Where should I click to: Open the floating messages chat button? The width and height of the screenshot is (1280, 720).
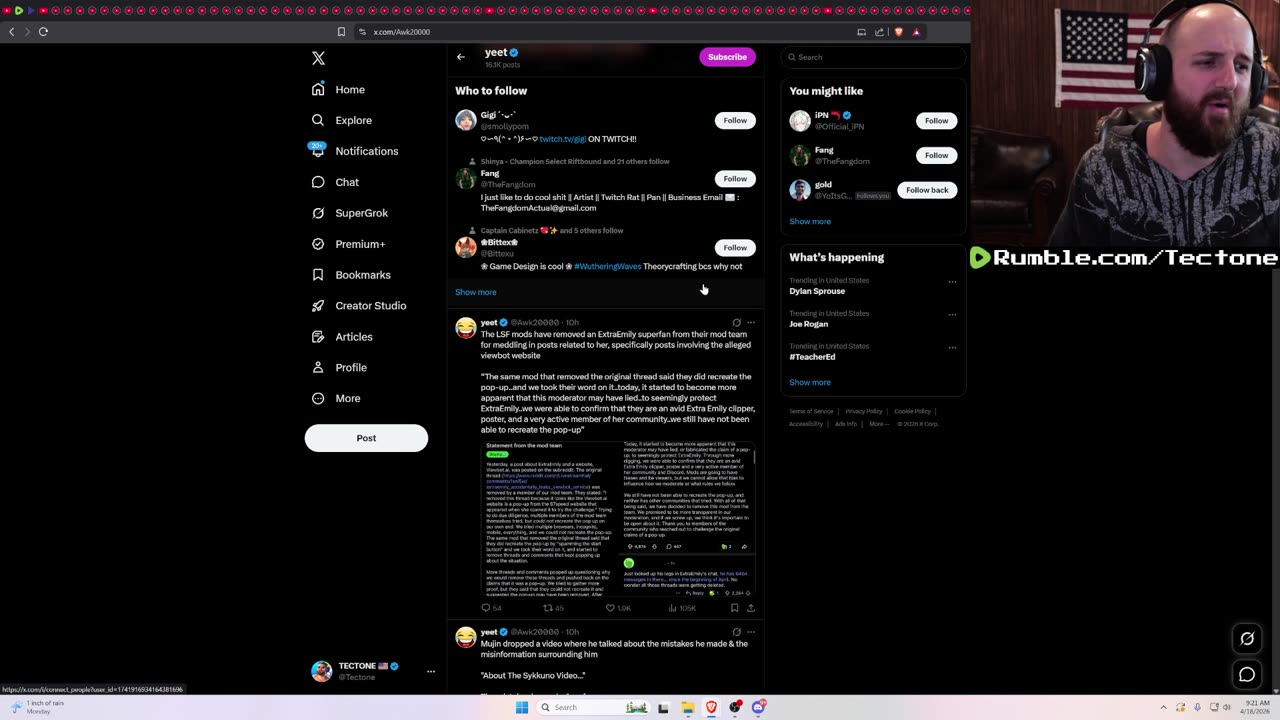[x=1247, y=675]
